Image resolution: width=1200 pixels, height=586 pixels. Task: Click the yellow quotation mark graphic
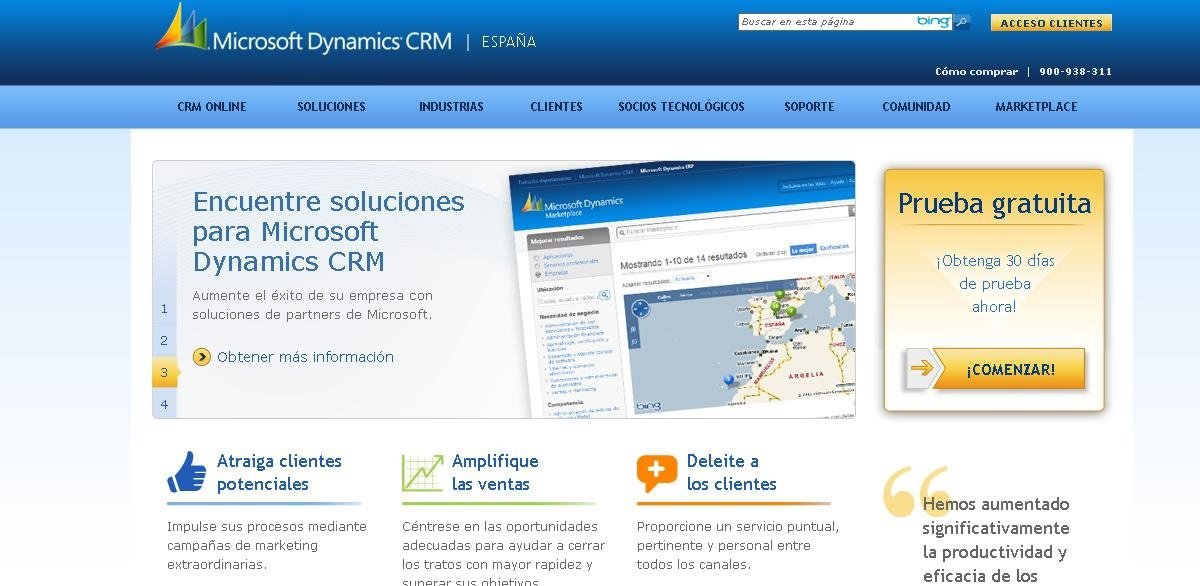click(x=914, y=492)
